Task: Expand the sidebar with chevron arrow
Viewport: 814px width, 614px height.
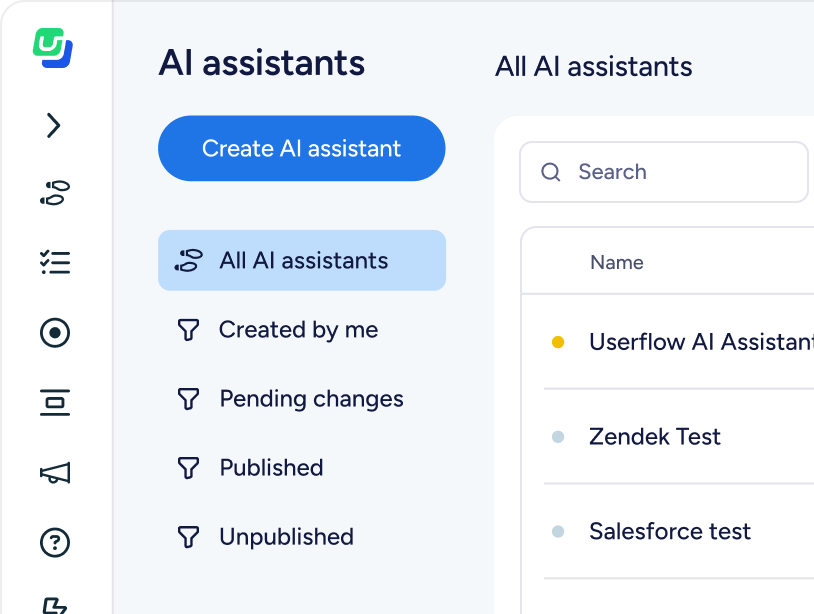Action: coord(54,125)
